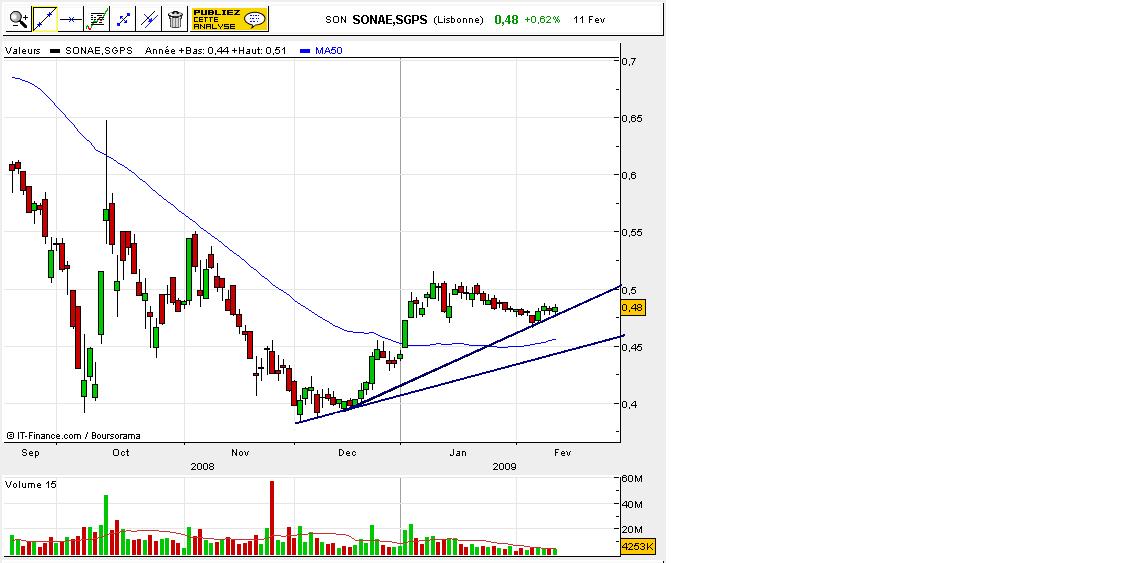Click the Dec label on time axis
1147x563 pixels.
347,453
